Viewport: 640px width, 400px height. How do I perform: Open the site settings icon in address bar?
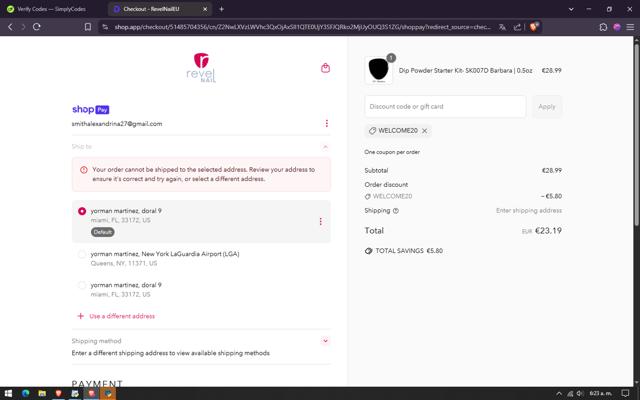point(105,27)
